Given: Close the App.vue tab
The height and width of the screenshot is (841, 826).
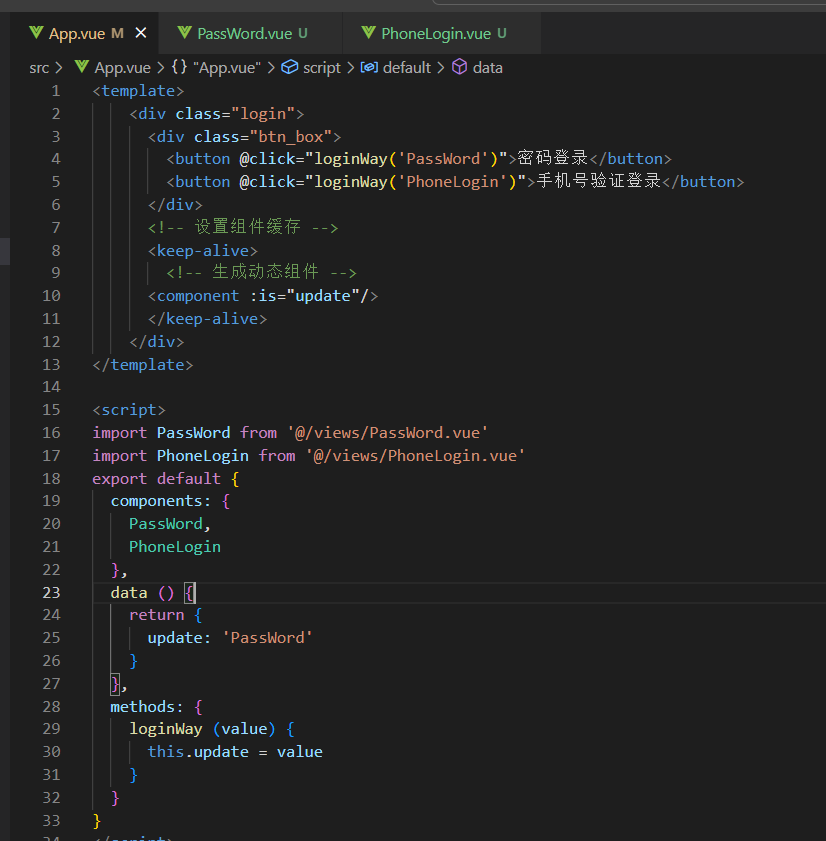Looking at the screenshot, I should click(141, 33).
